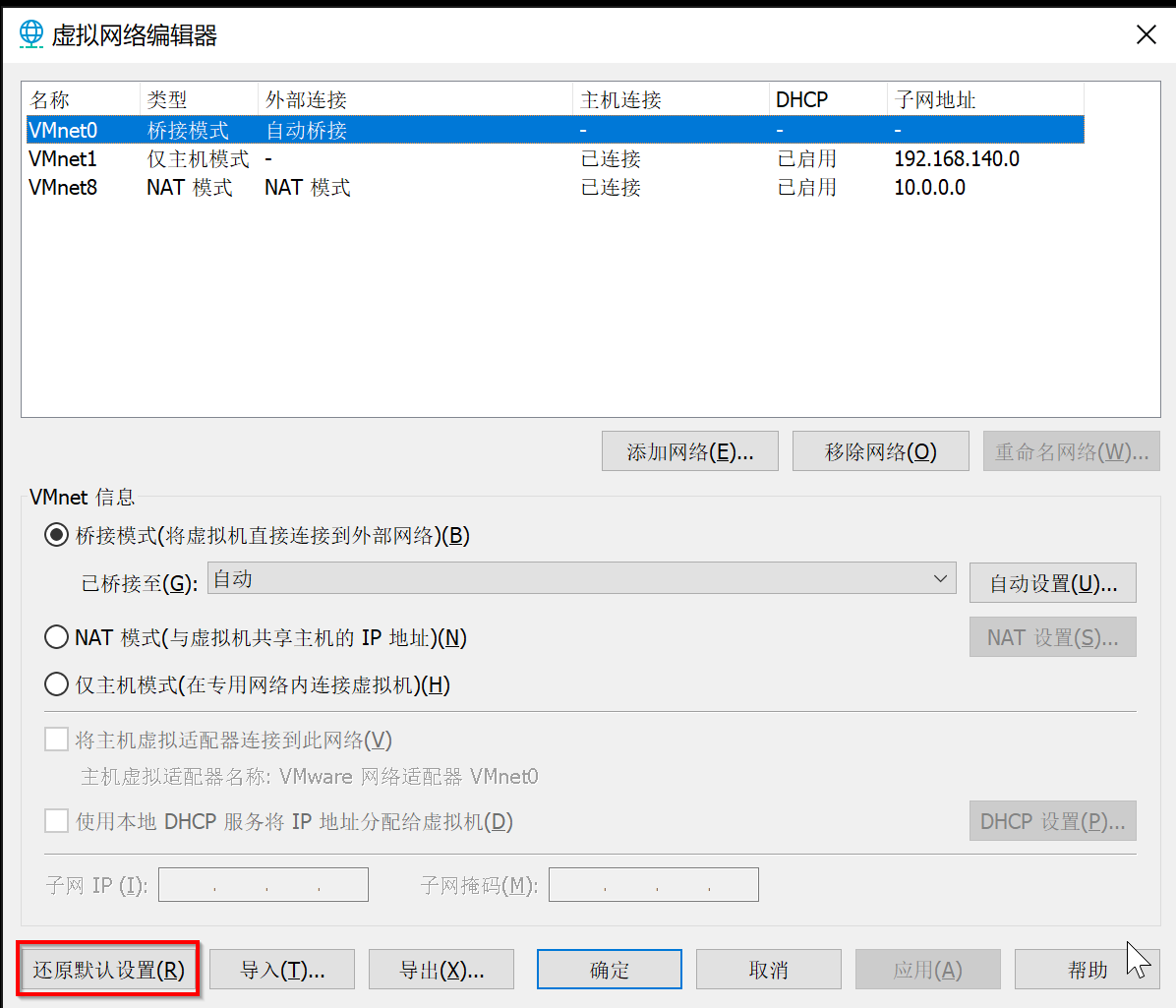The image size is (1176, 1008).
Task: Click 已启用 DHCP cell of VMnet1
Action: point(807,159)
